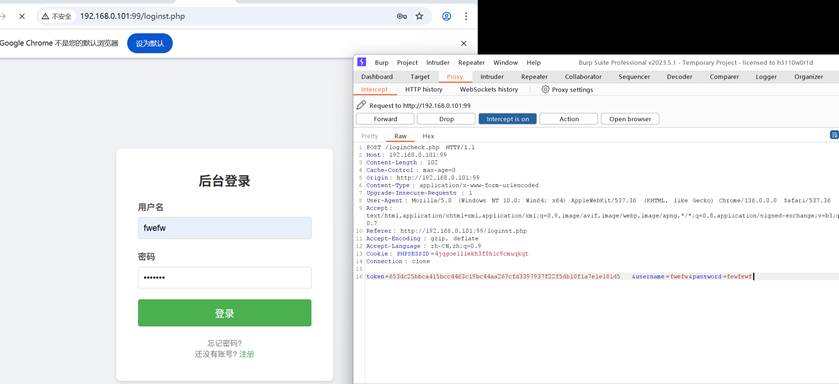Switch to the Dashboard tab
839x384 pixels.
[x=377, y=76]
